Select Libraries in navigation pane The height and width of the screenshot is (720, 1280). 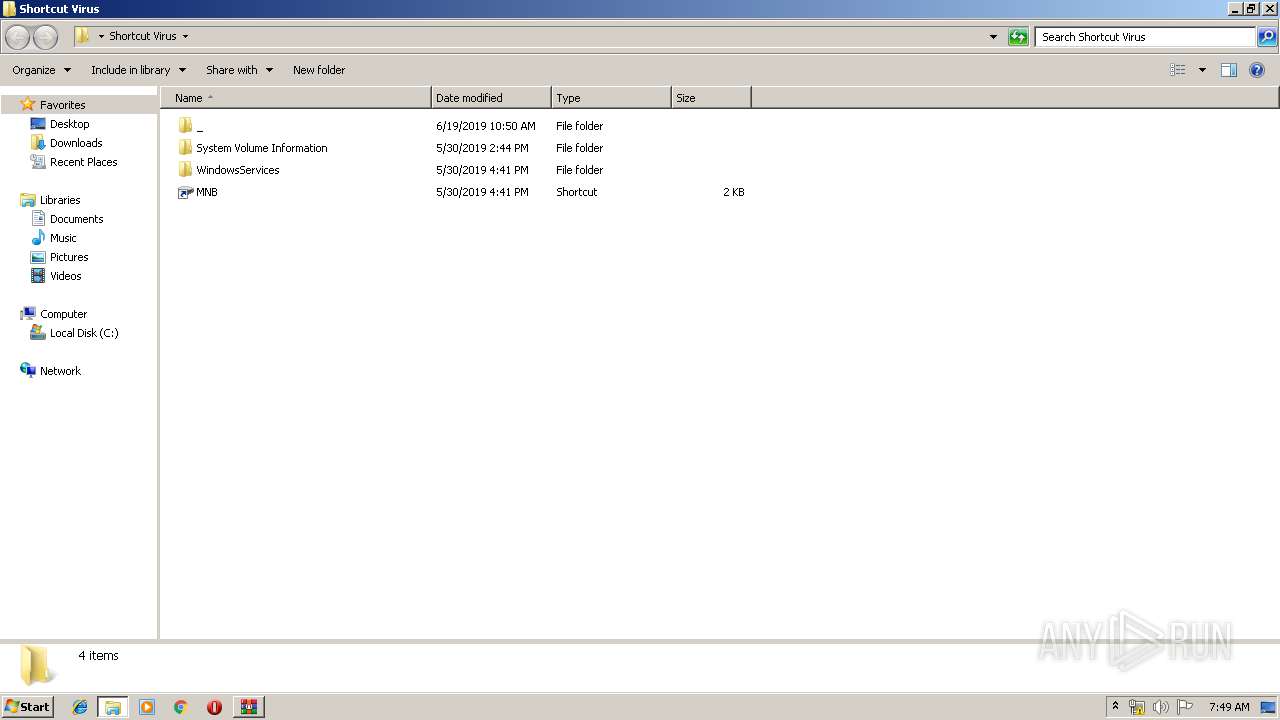click(x=60, y=200)
